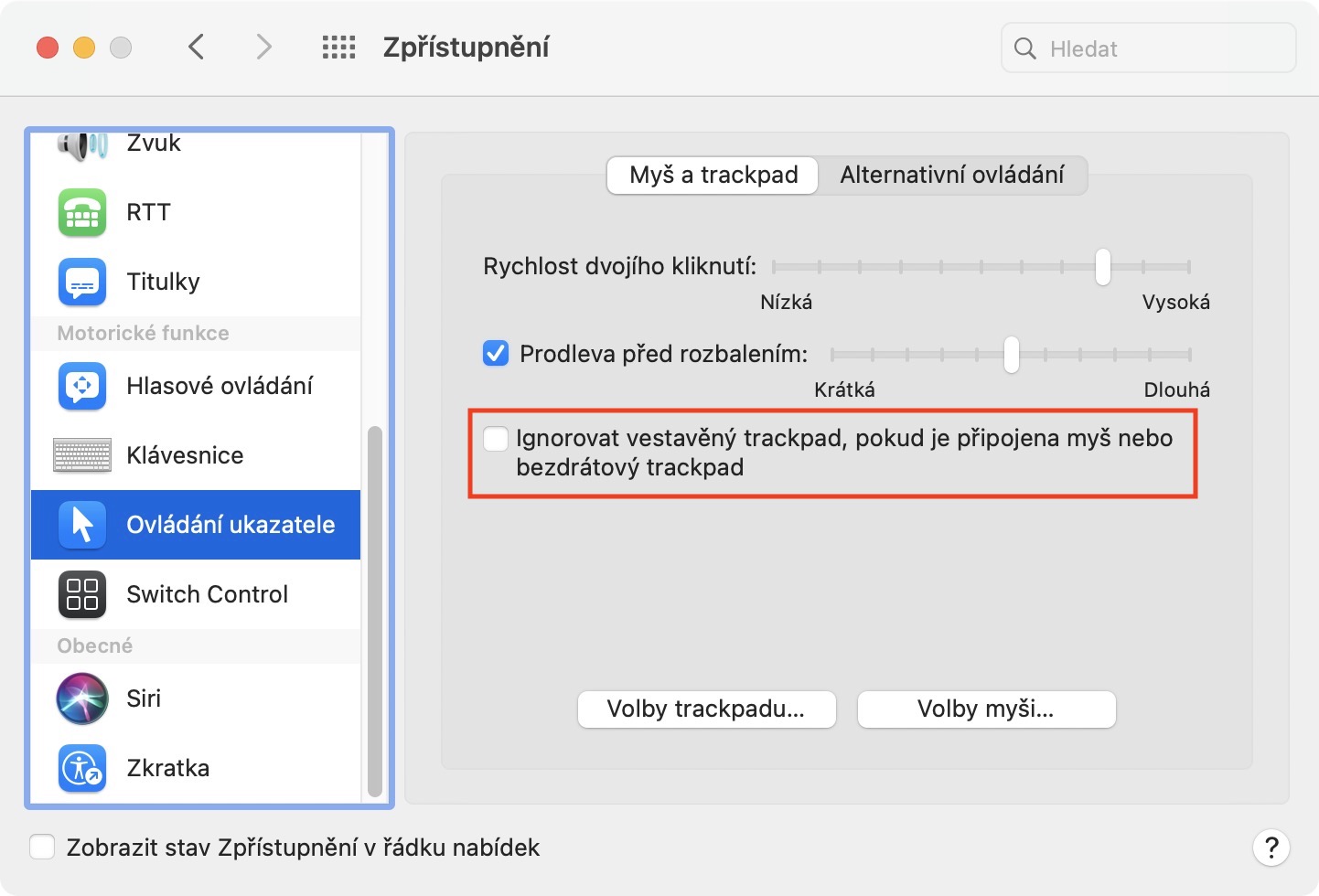Click the Hledat search field
Screen dimensions: 1319x896
1162,48
